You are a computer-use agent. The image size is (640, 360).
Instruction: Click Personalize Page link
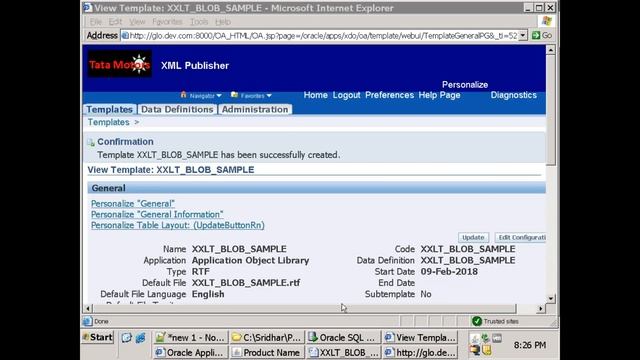pos(465,89)
